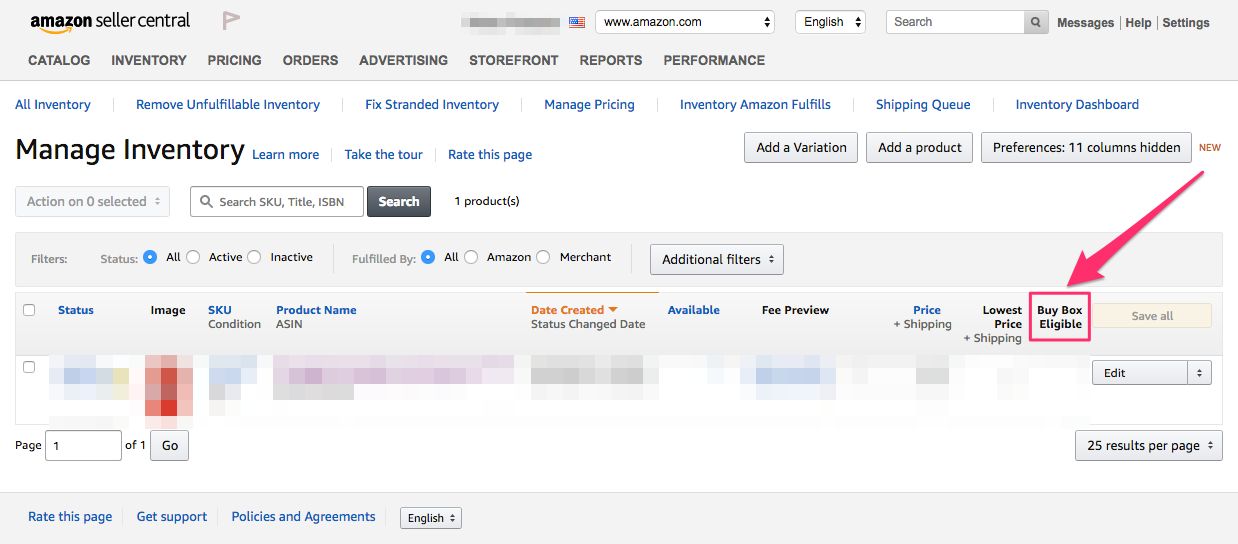Click the Add a Variation button
Viewport: 1238px width, 544px height.
pos(801,147)
